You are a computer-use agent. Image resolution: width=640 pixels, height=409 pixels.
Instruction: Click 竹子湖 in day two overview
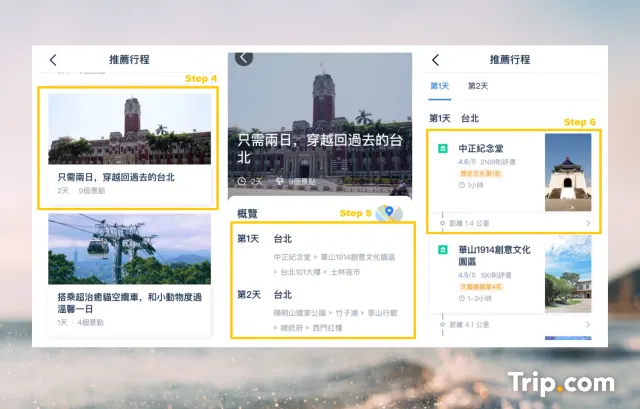coord(347,313)
